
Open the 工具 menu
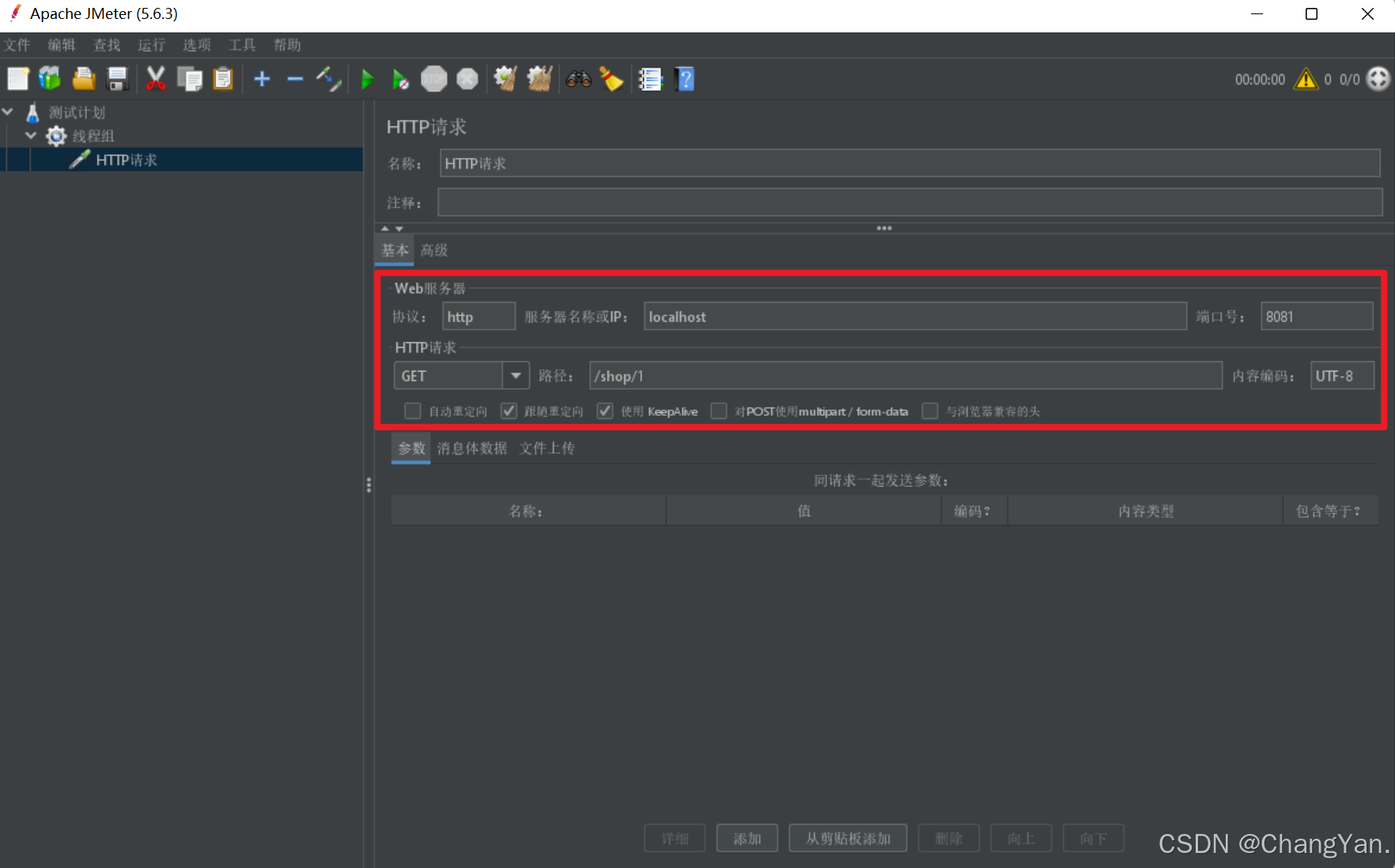click(242, 45)
